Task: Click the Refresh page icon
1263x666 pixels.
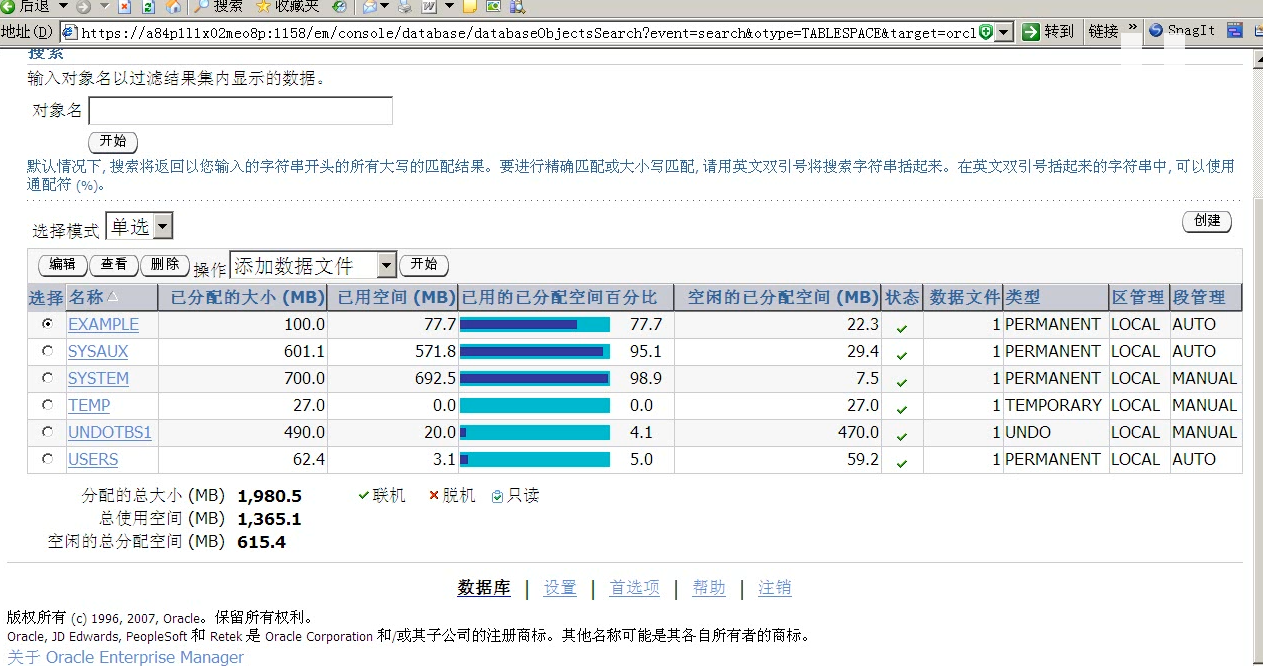Action: point(149,6)
